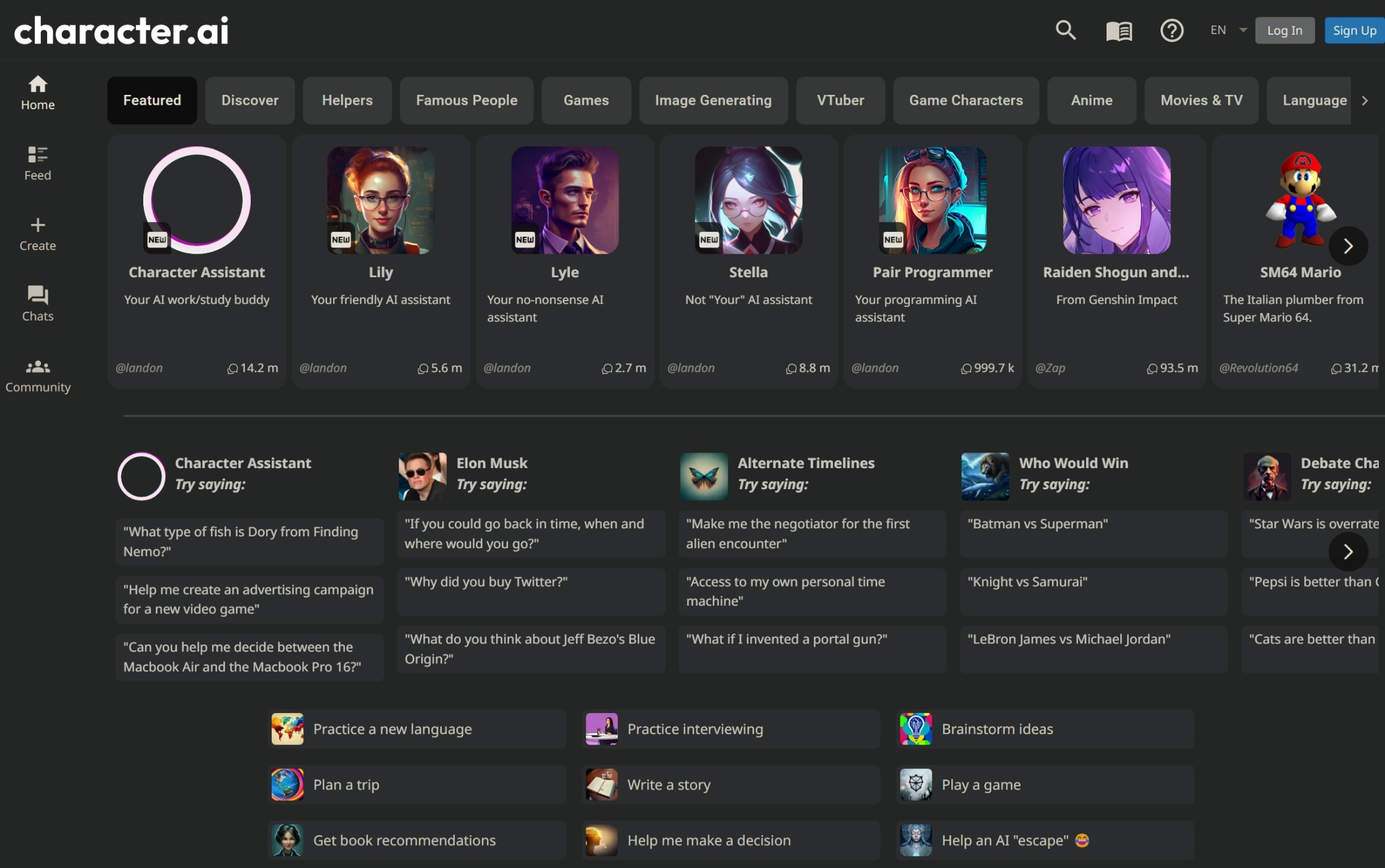This screenshot has height=868, width=1385.
Task: Advance the Try saying carousel arrow
Action: (x=1347, y=551)
